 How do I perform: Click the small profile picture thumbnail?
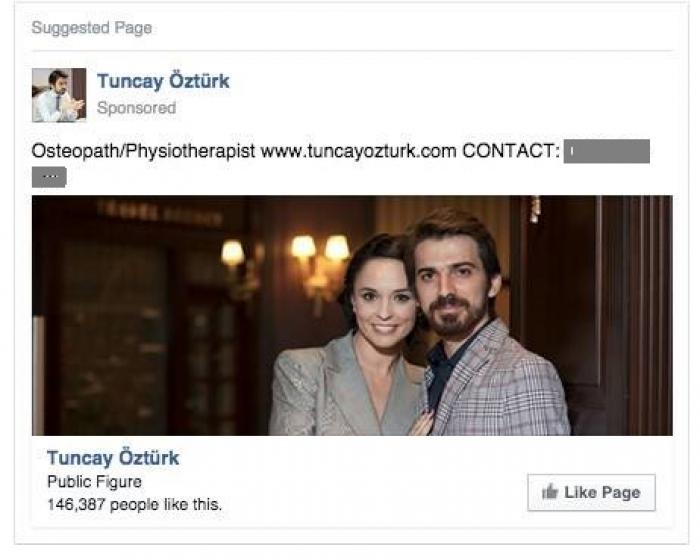point(58,95)
